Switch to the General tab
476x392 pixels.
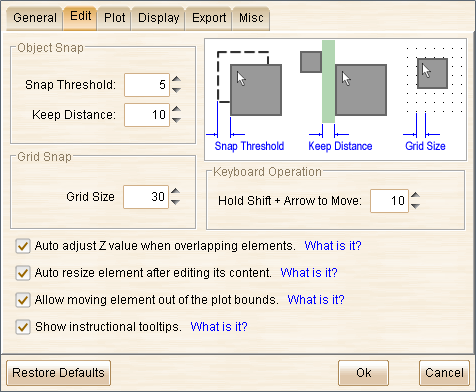35,18
